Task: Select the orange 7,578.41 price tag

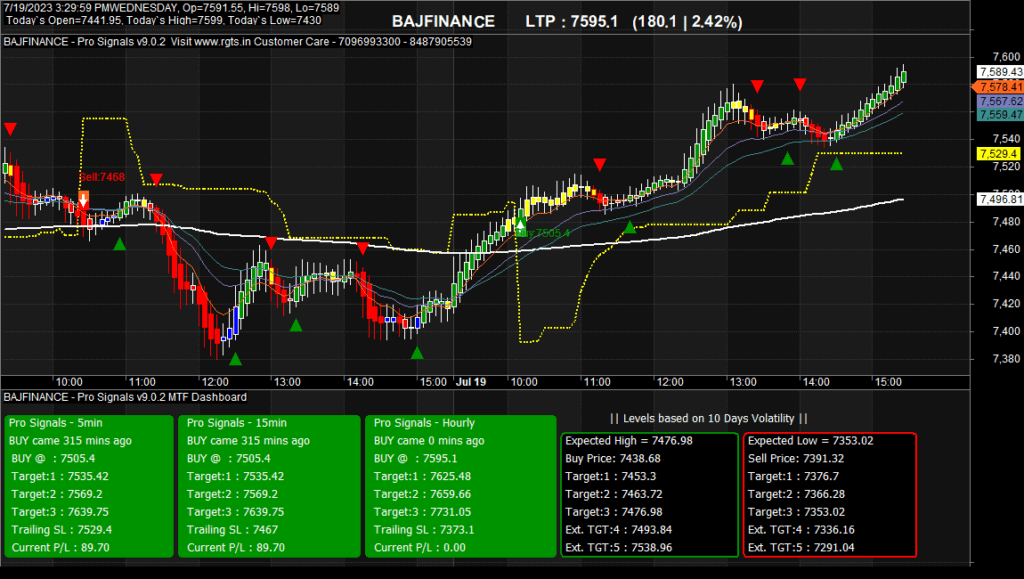Action: click(x=999, y=87)
